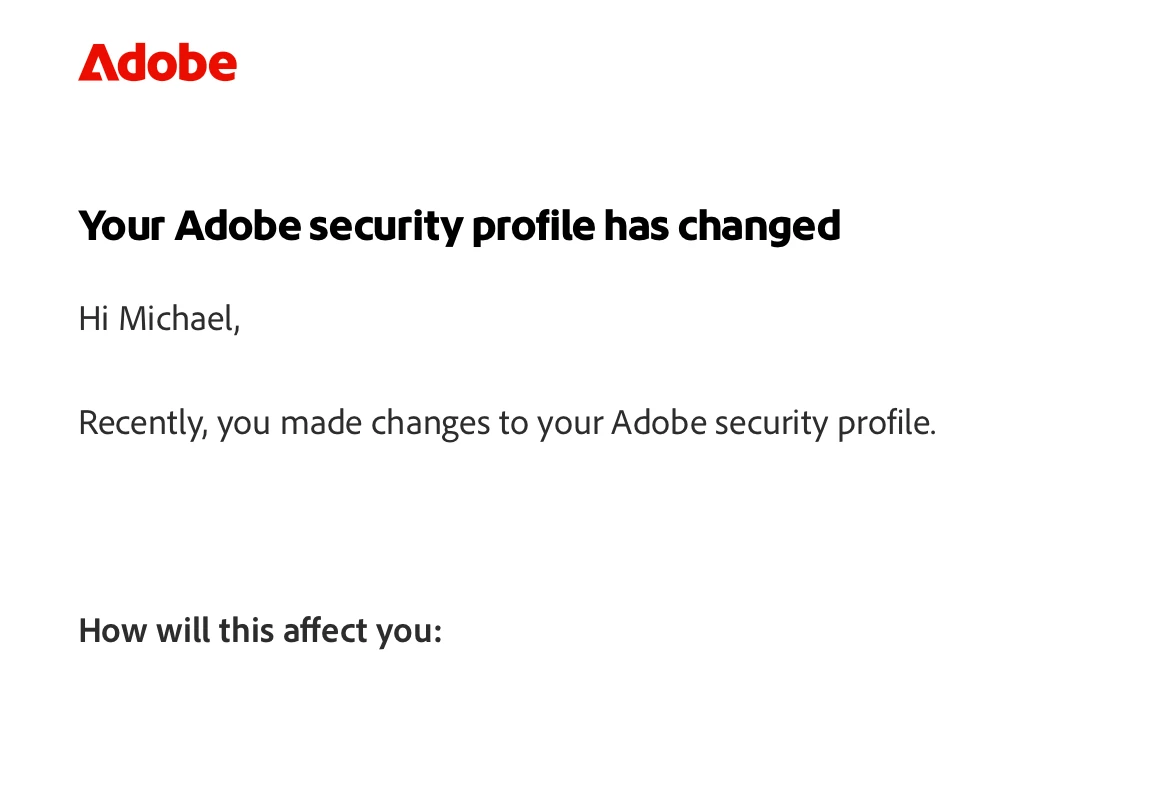Screen dimensions: 1164x804
Task: Click the 'How will this affect you:' subheading
Action: (260, 631)
